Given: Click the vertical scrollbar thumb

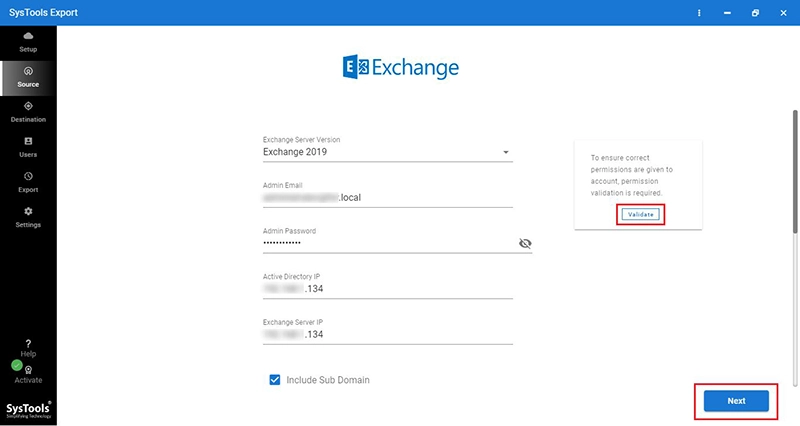Looking at the screenshot, I should tap(795, 171).
